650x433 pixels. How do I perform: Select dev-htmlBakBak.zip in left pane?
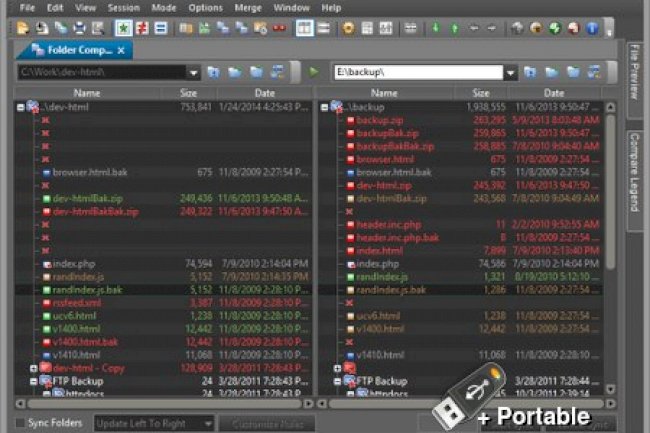pos(96,212)
